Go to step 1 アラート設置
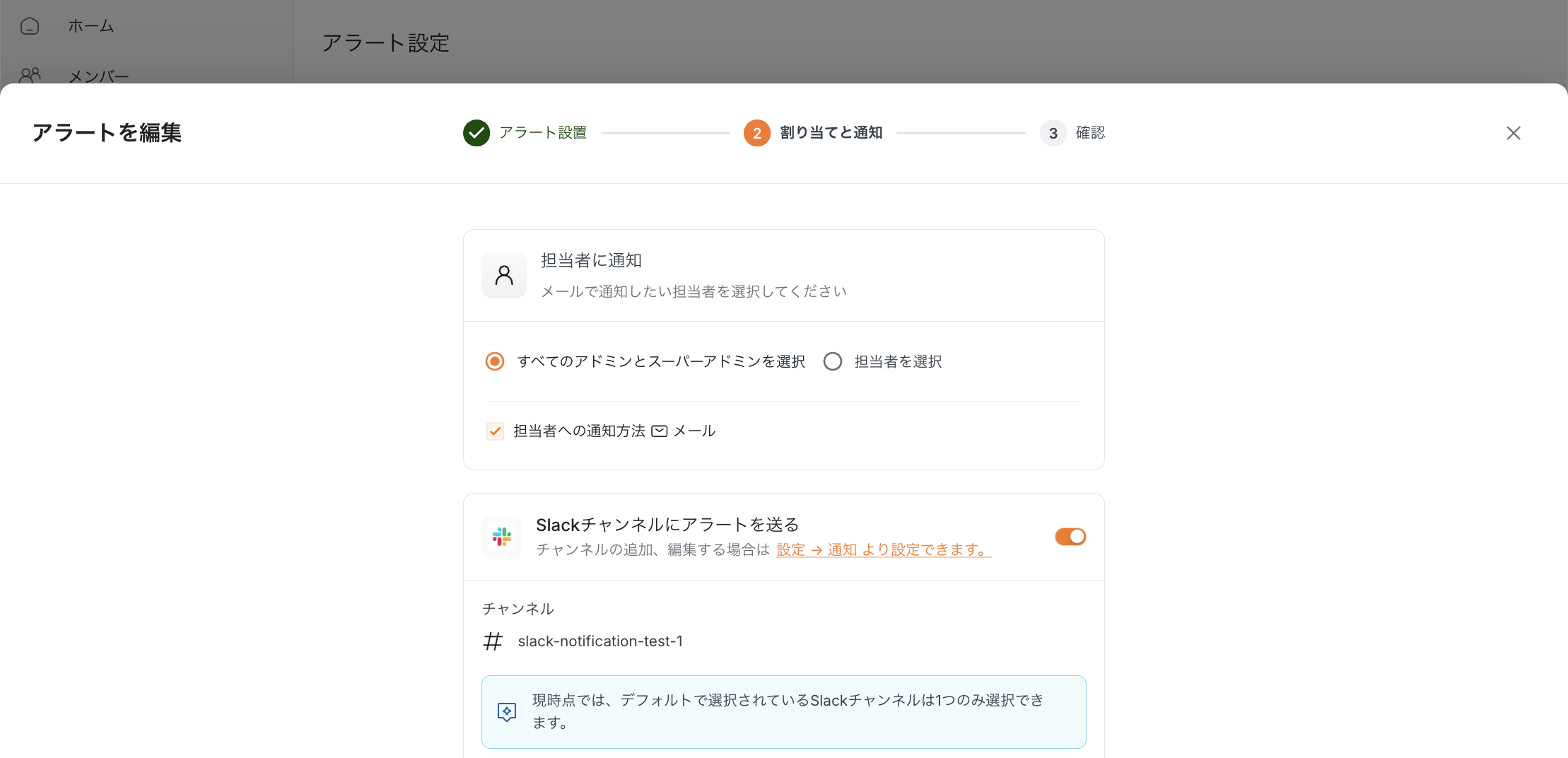This screenshot has width=1568, height=758. point(542,133)
